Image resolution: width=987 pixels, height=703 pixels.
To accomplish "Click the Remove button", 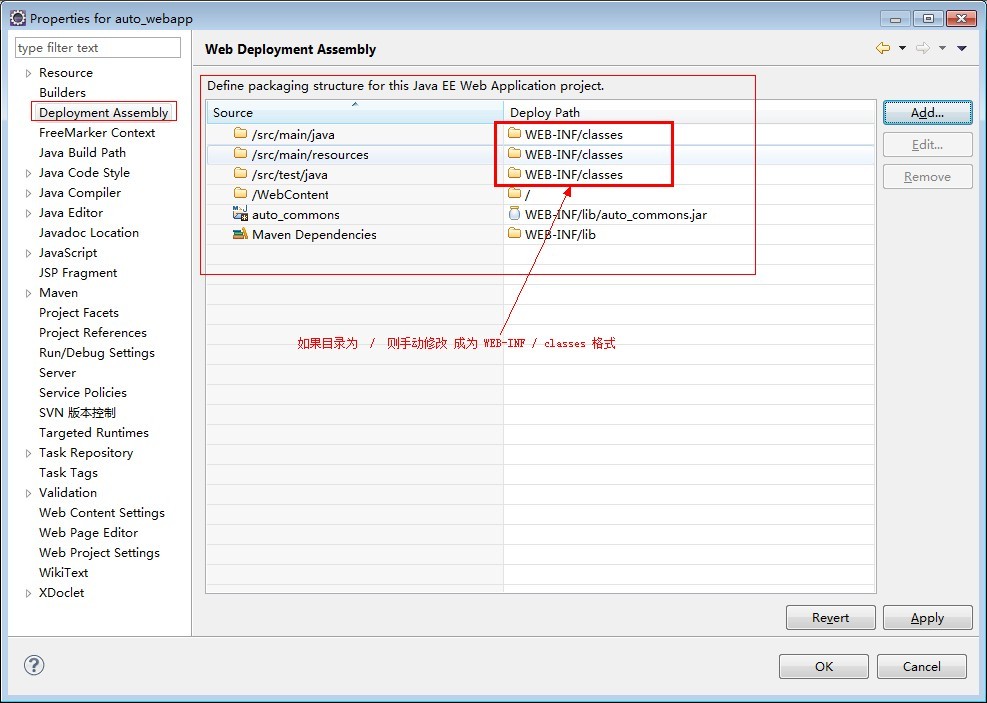I will (927, 177).
